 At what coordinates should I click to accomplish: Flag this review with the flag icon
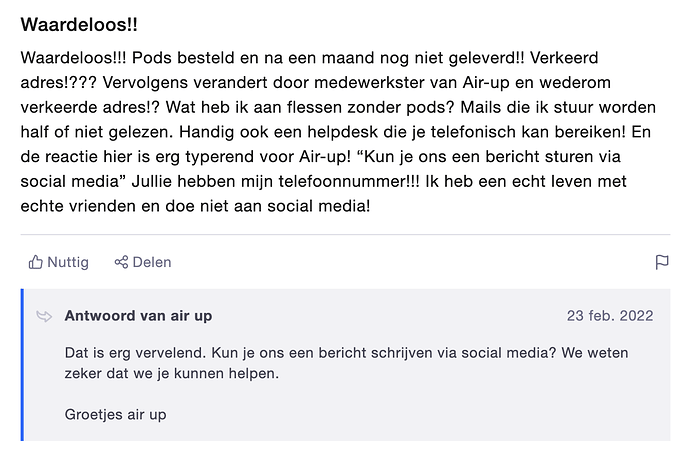[661, 262]
